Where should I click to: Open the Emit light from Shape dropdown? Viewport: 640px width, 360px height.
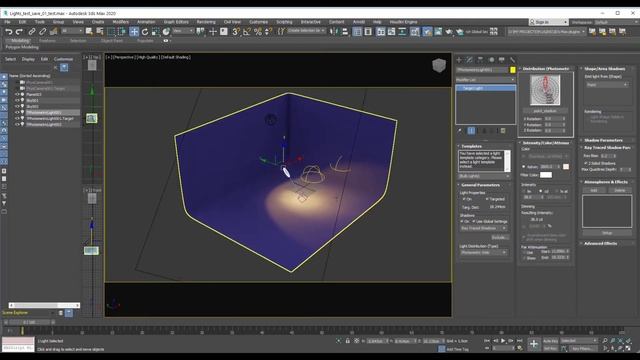tap(607, 84)
